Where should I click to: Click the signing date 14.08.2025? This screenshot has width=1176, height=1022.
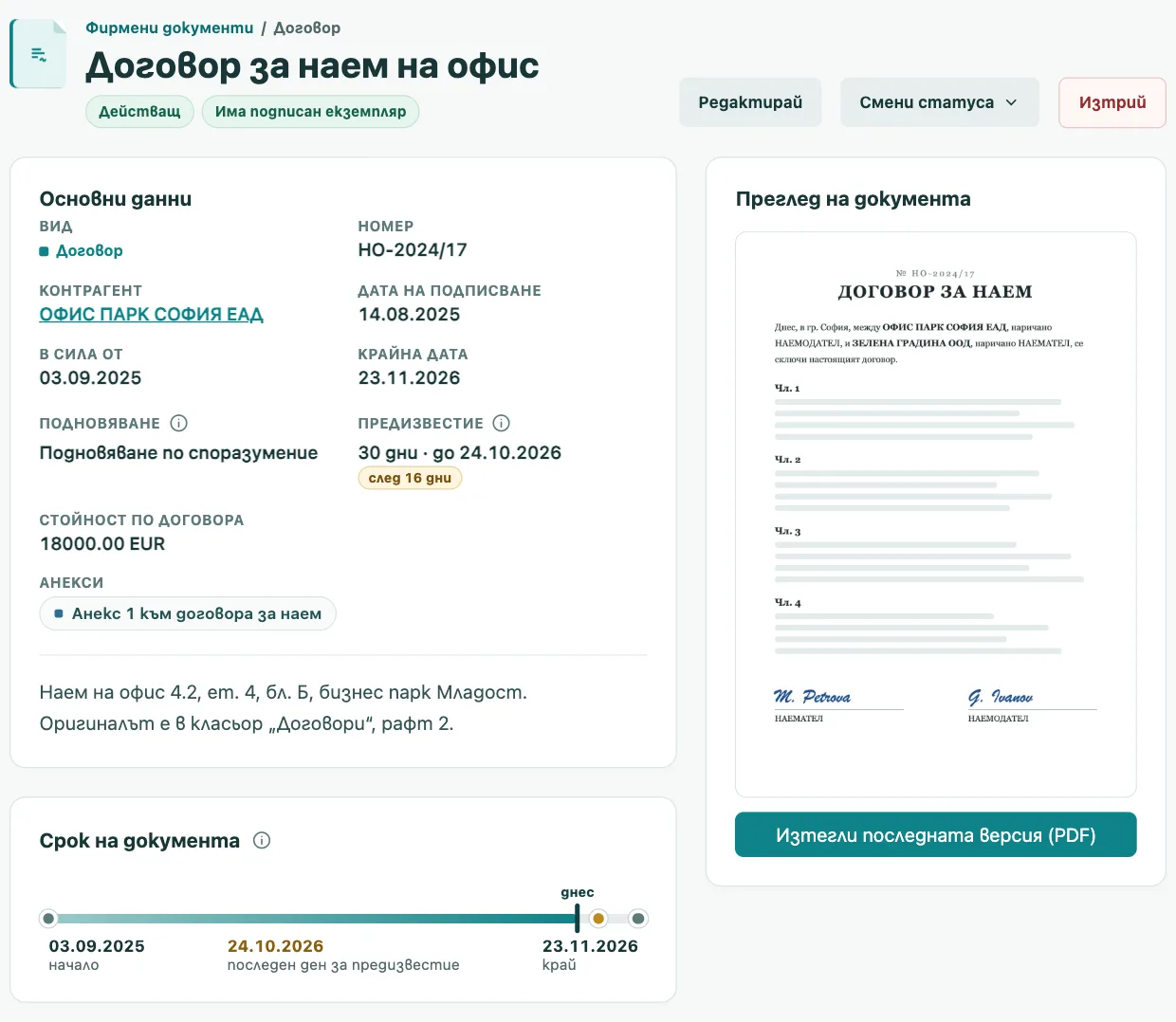pyautogui.click(x=409, y=314)
